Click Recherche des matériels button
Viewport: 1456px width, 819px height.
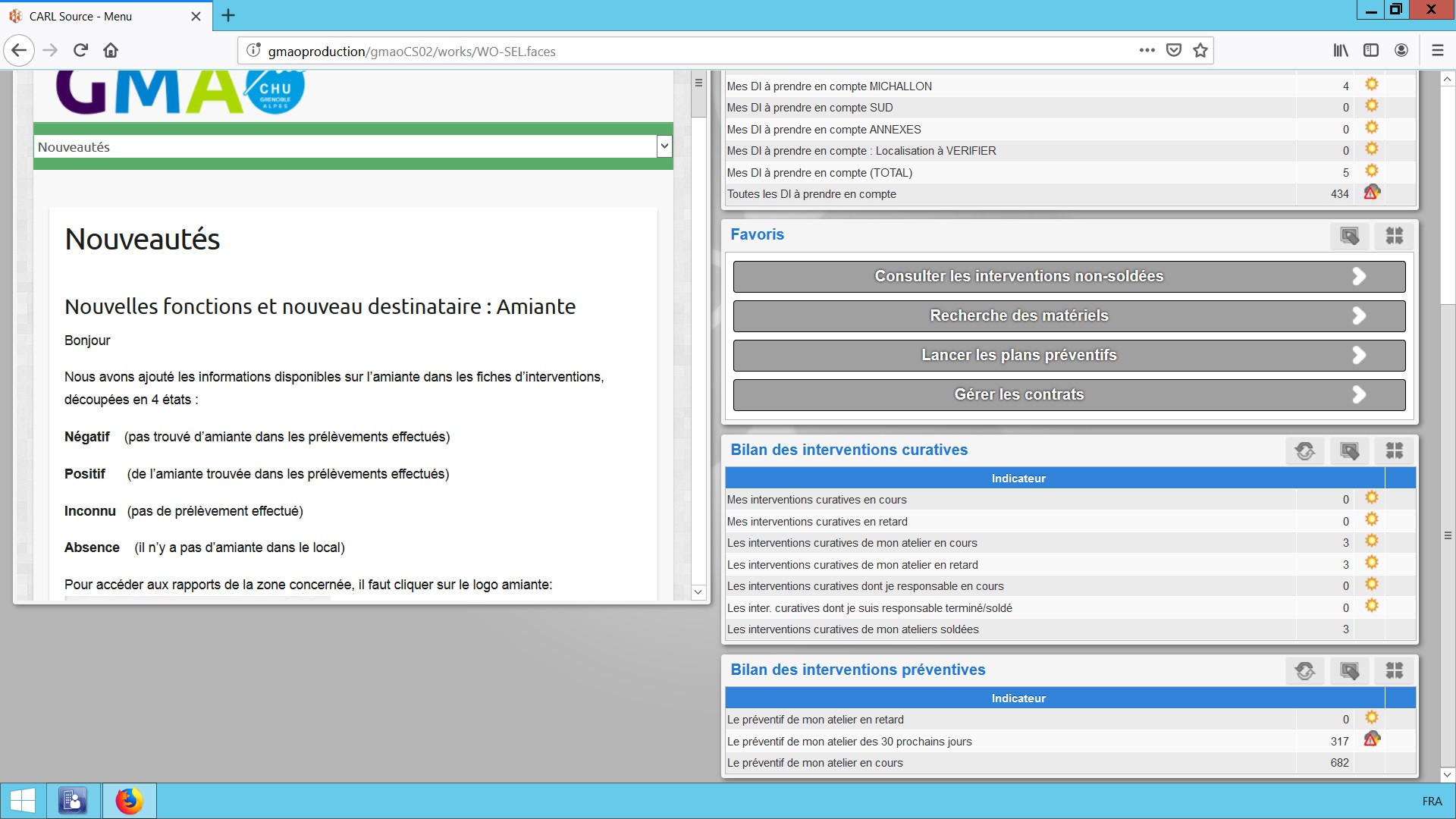1068,316
